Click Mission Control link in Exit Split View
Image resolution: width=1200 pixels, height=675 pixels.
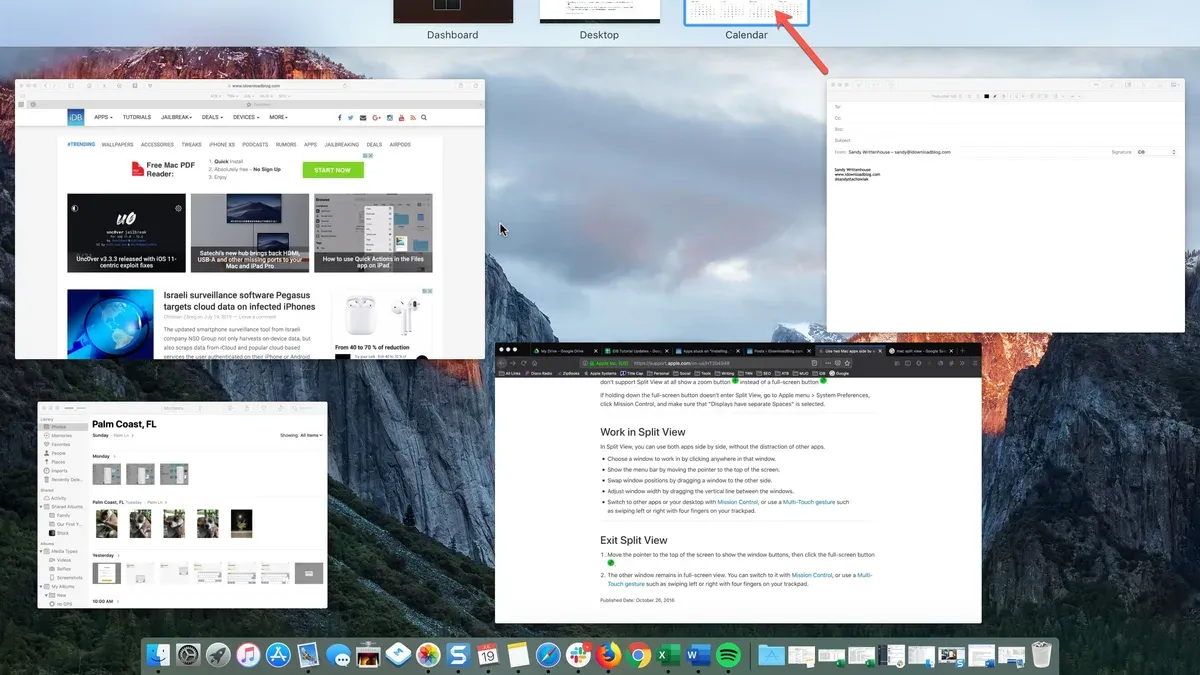(x=811, y=575)
